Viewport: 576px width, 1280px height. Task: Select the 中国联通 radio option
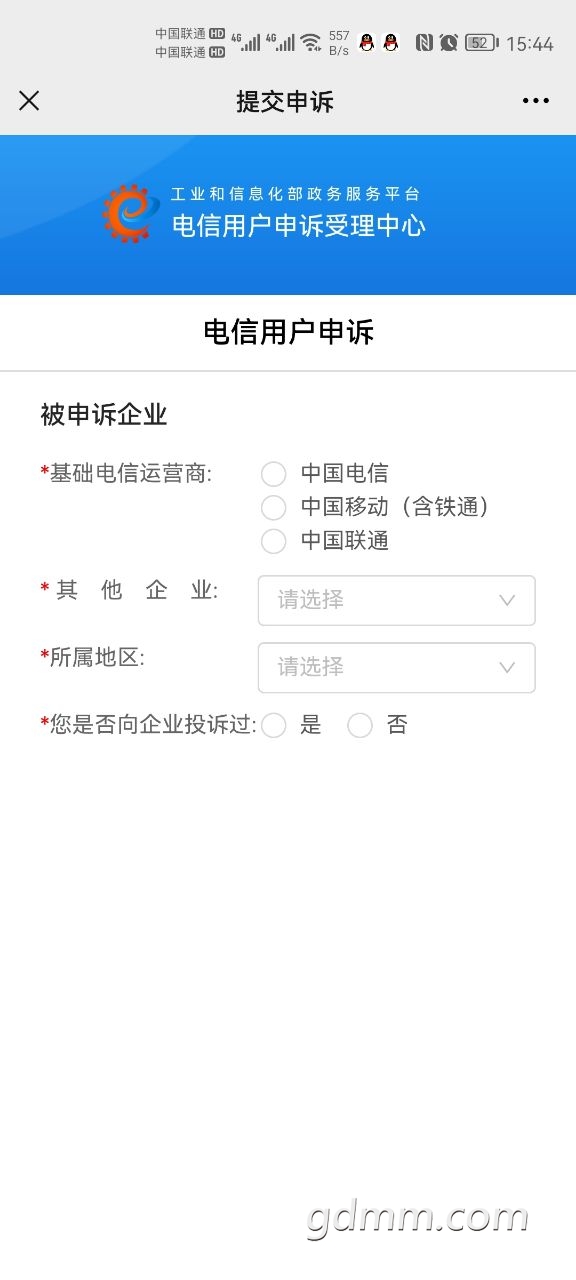tap(273, 542)
